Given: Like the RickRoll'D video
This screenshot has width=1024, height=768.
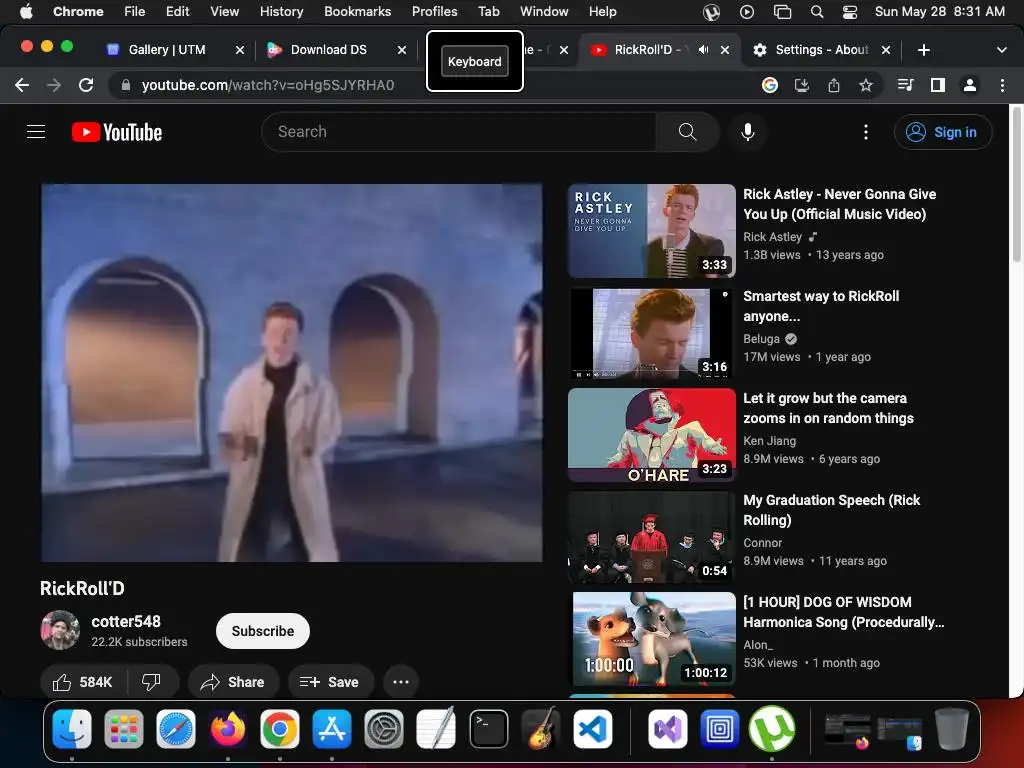Looking at the screenshot, I should [x=83, y=682].
